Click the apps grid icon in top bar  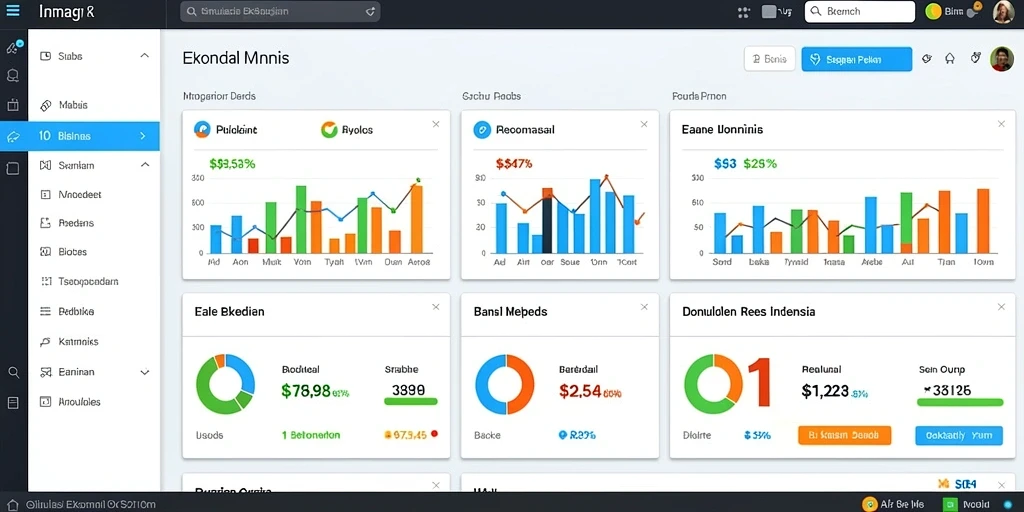click(743, 12)
